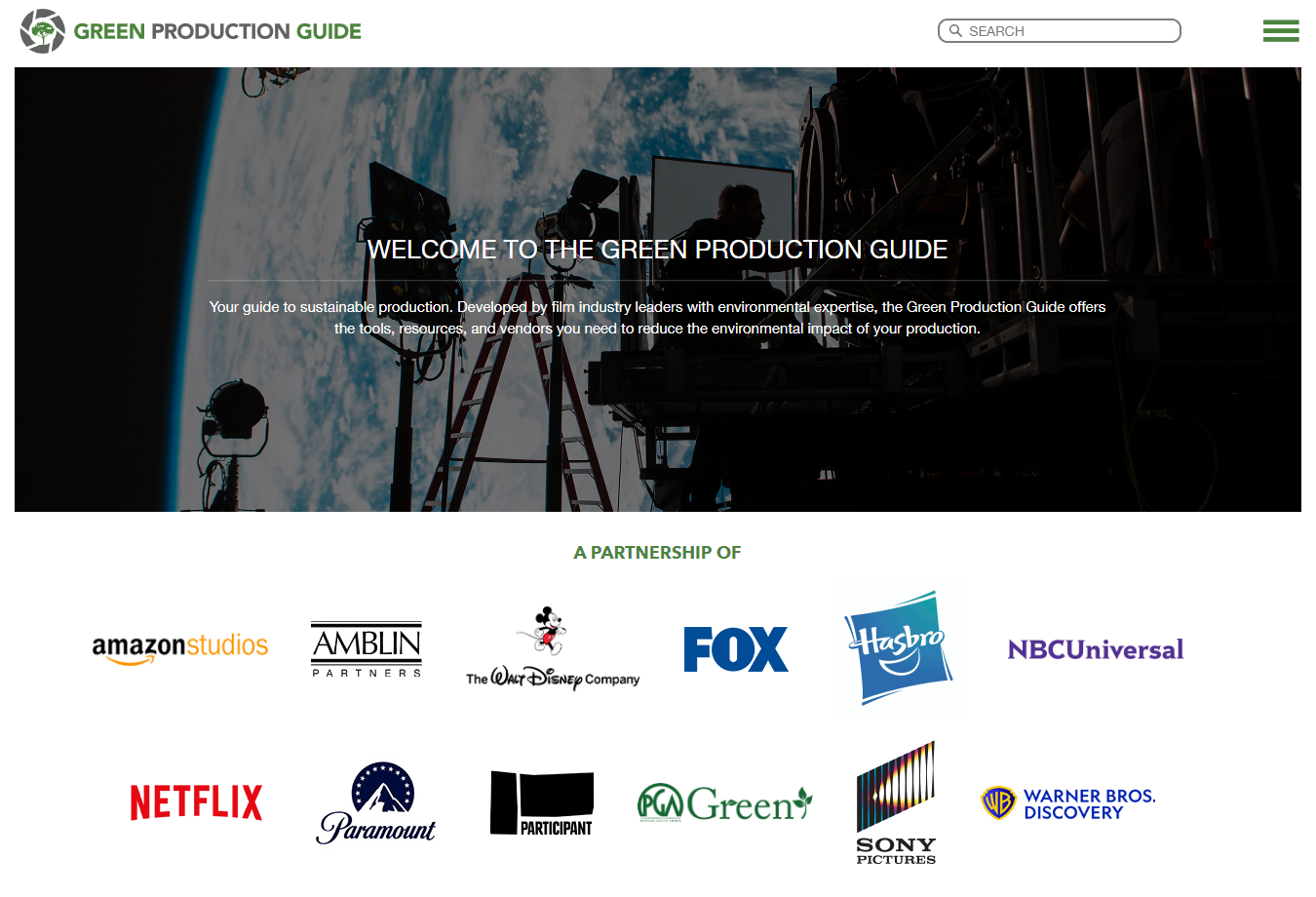Open the hamburger menu
The image size is (1316, 897).
tap(1281, 31)
